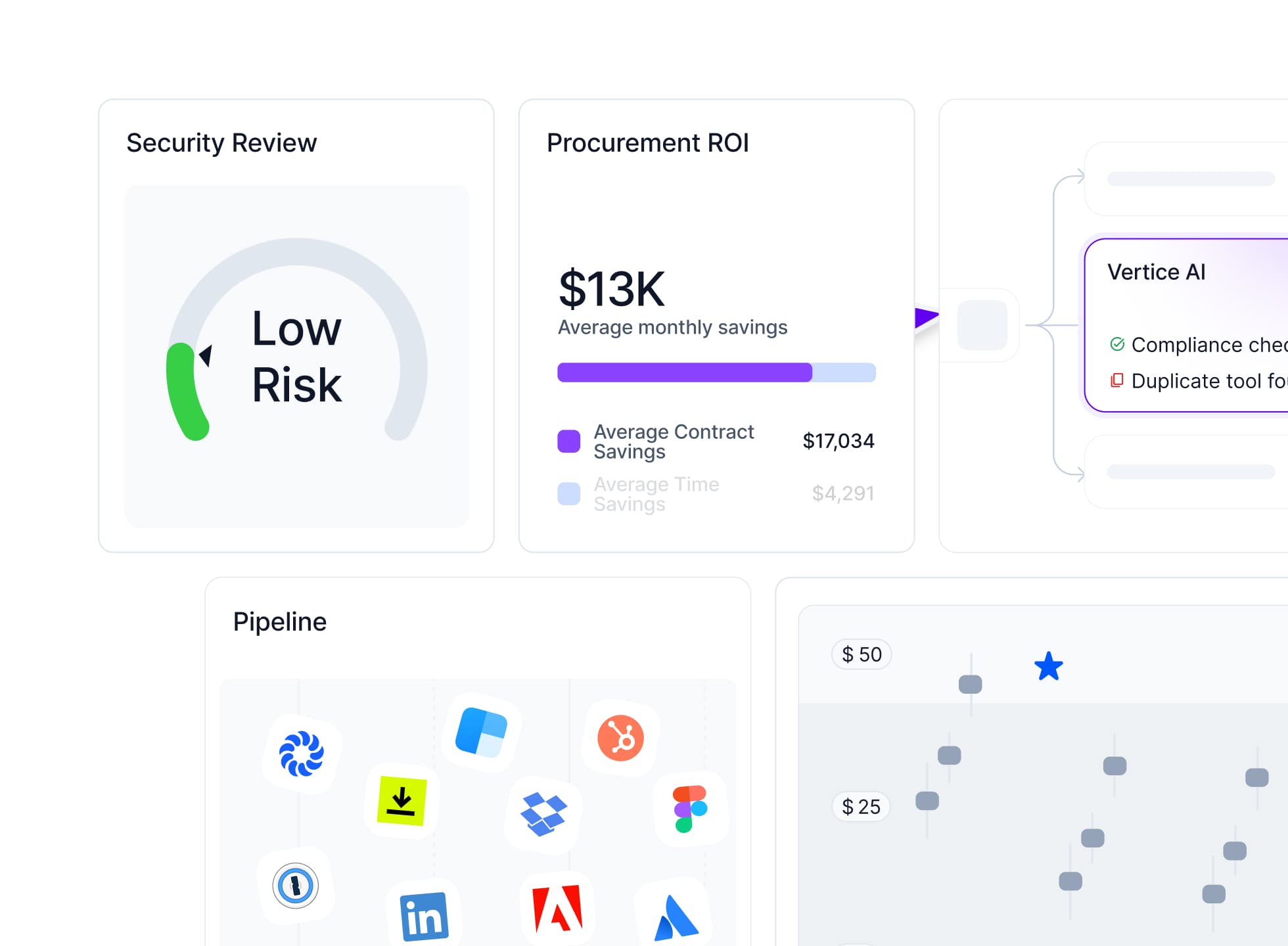This screenshot has width=1288, height=946.
Task: Click the LinkedIn app icon
Action: tap(424, 916)
